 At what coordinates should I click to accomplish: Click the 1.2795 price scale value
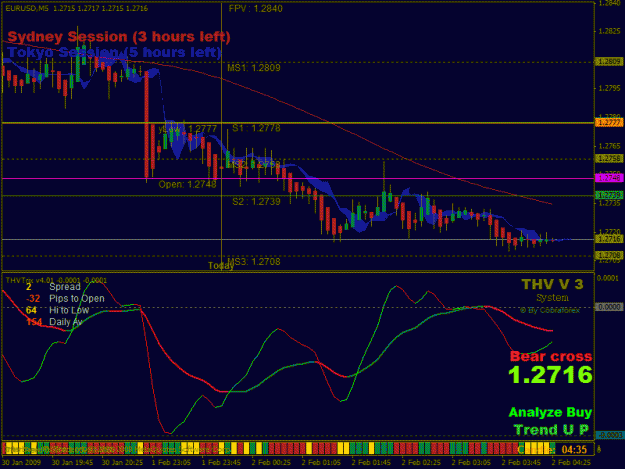click(x=609, y=88)
